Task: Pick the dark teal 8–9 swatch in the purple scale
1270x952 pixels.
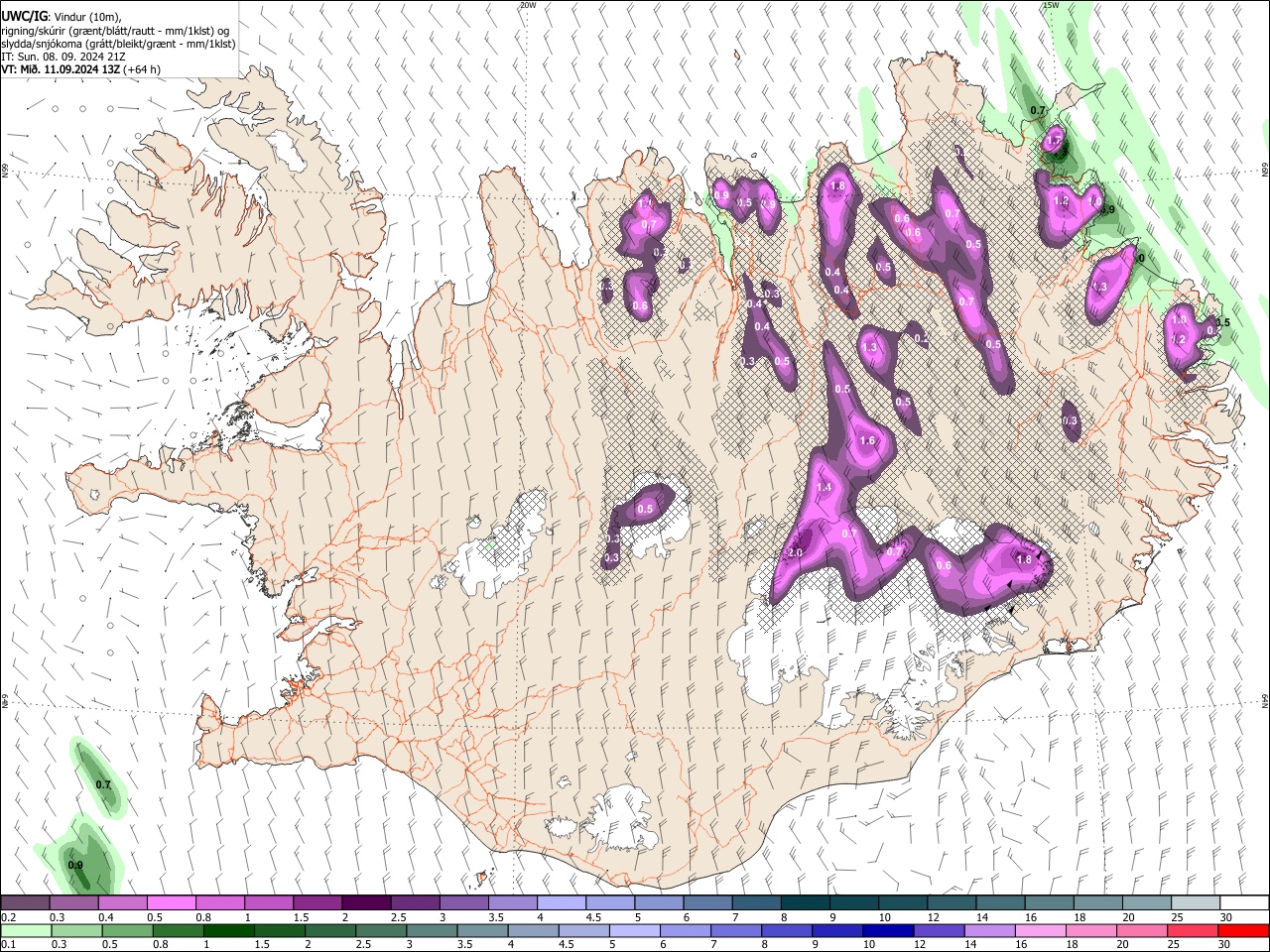Action: [804, 903]
